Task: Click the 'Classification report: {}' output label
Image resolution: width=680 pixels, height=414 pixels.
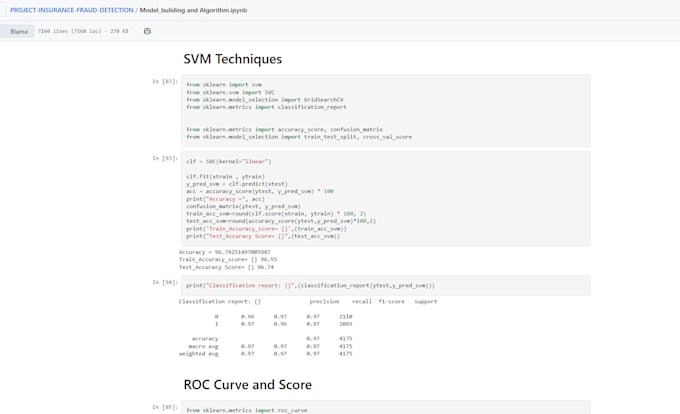Action: pos(220,301)
